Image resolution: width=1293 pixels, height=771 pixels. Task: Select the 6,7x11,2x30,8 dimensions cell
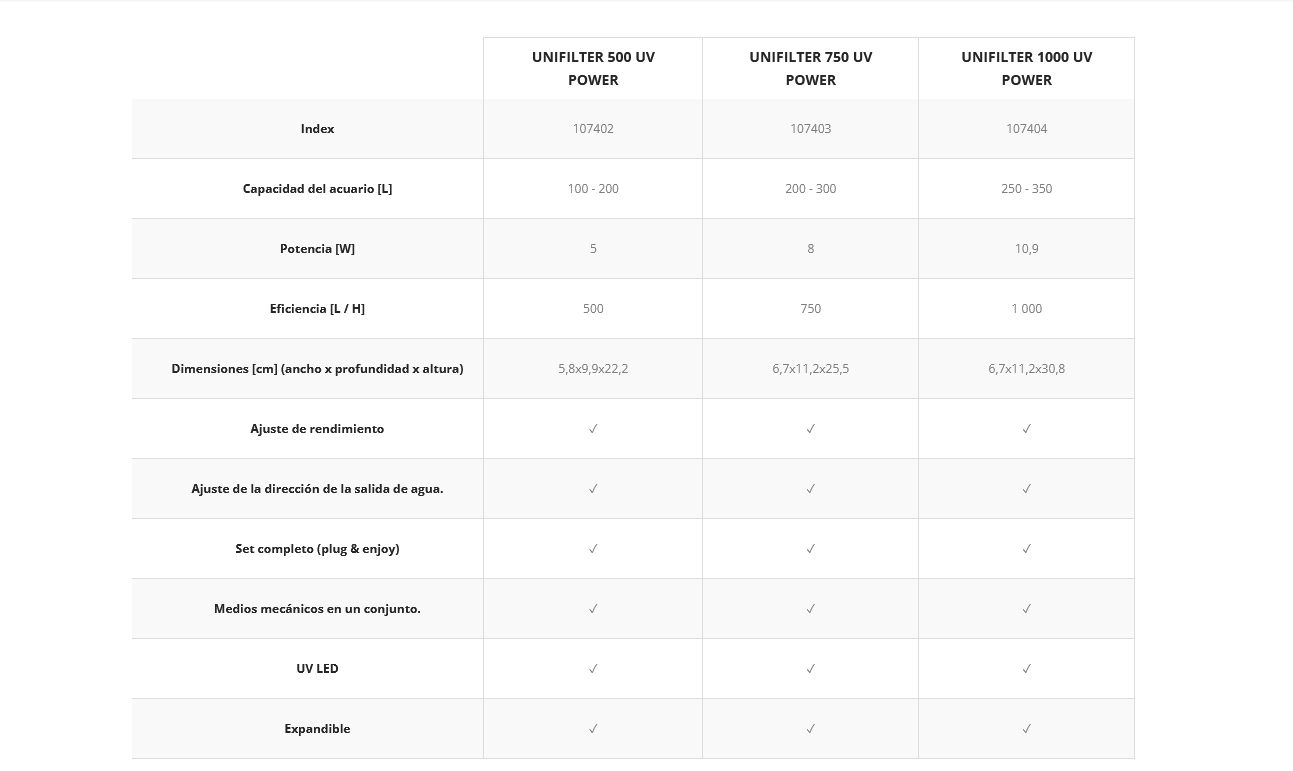tap(1026, 369)
